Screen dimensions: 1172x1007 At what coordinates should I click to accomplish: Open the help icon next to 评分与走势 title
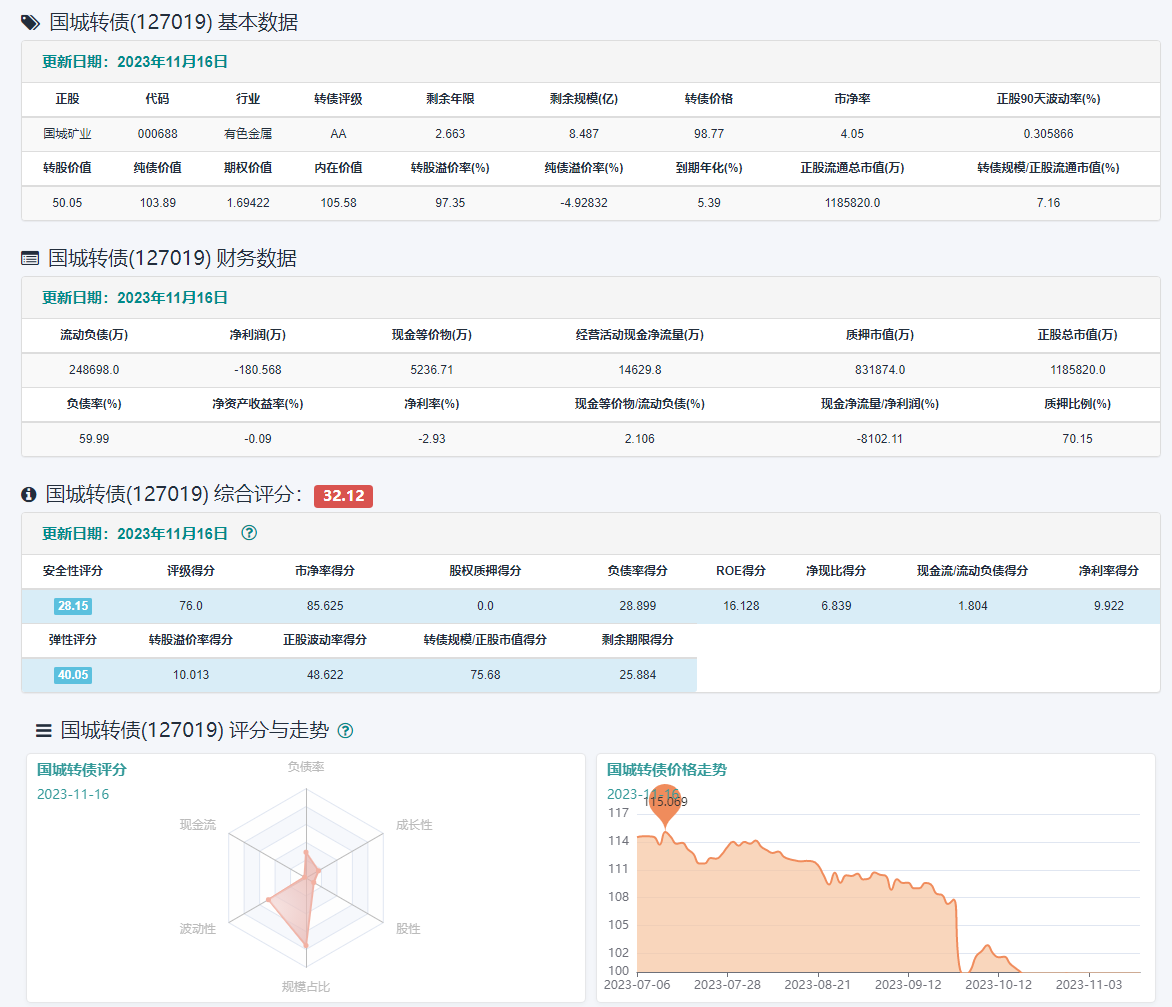[x=345, y=730]
